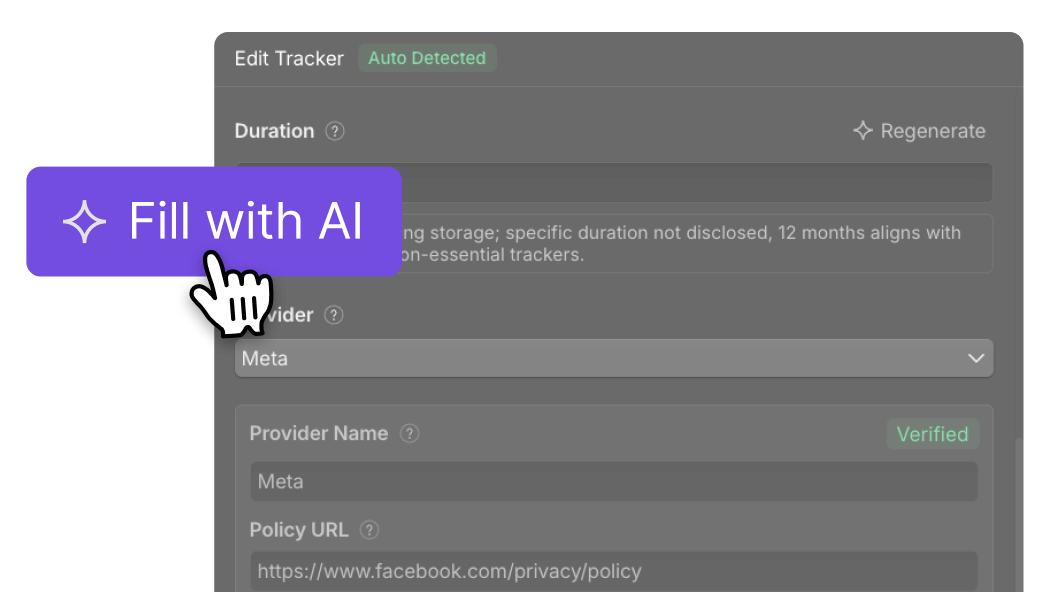Screen dimensions: 1050x592
Task: Click the Edit Tracker title
Action: click(289, 58)
